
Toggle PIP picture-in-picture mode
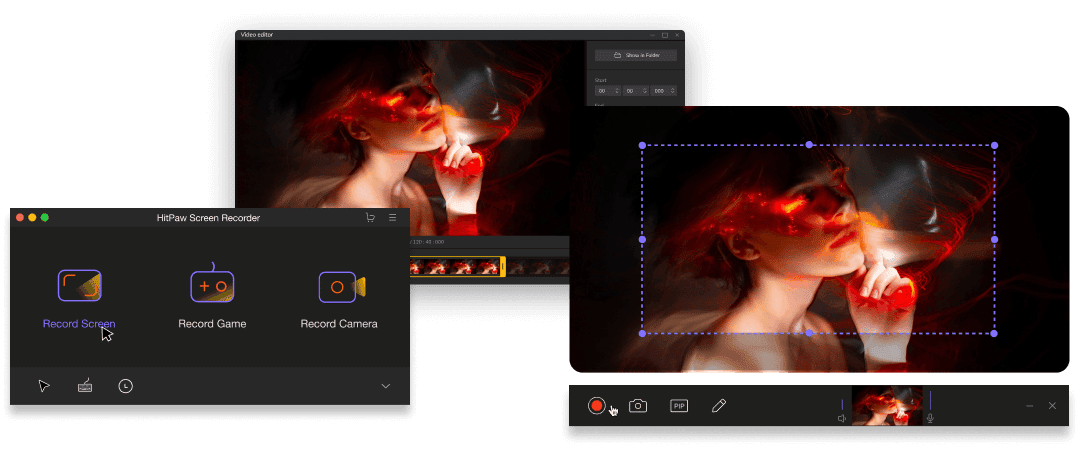[679, 406]
